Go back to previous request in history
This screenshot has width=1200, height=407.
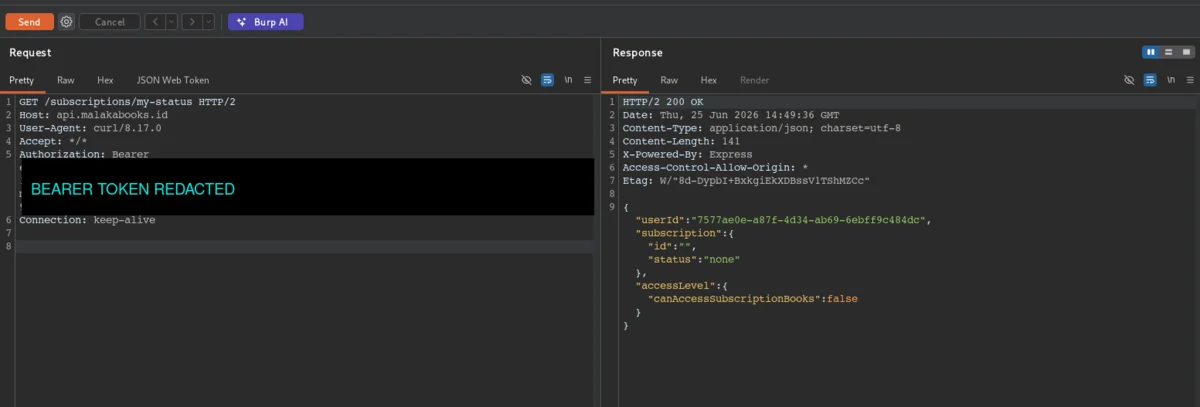point(154,22)
